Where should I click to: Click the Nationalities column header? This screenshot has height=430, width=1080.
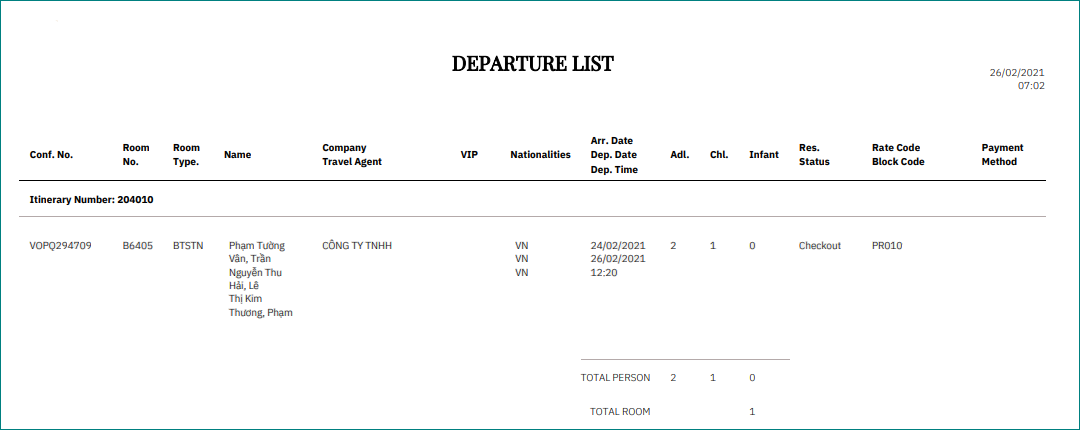(x=540, y=155)
